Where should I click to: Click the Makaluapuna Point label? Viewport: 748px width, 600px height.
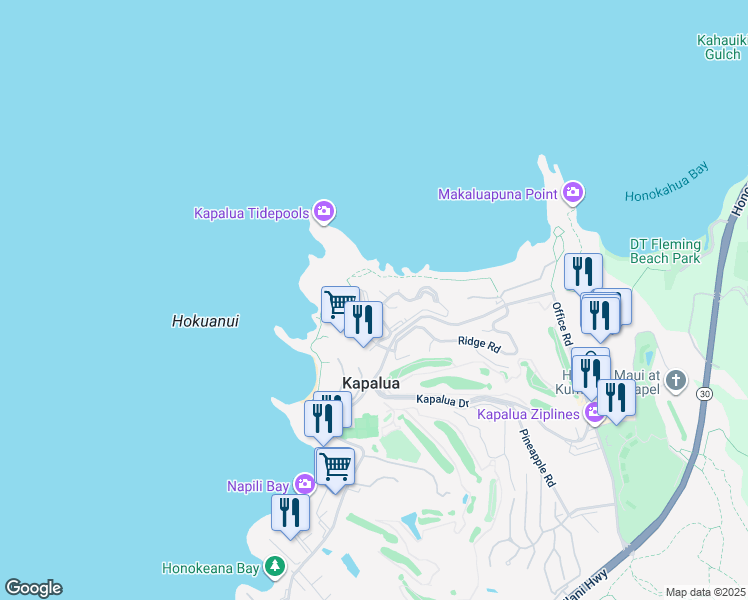(x=498, y=194)
